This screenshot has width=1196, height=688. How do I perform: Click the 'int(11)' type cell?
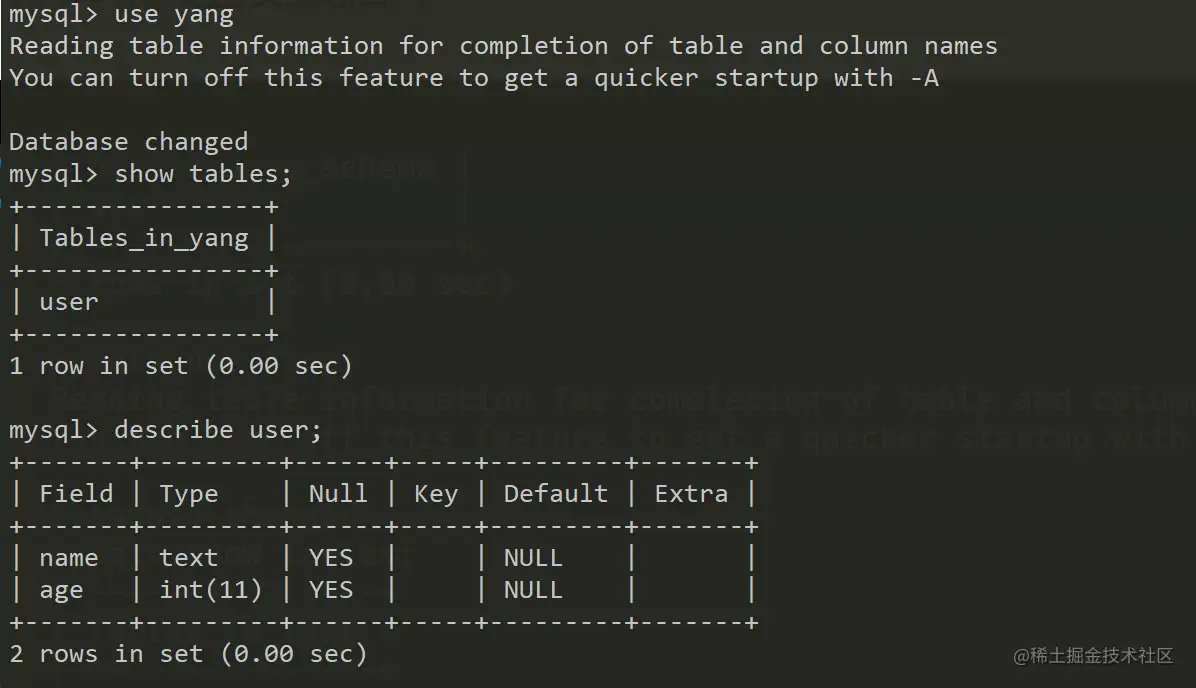(x=211, y=590)
